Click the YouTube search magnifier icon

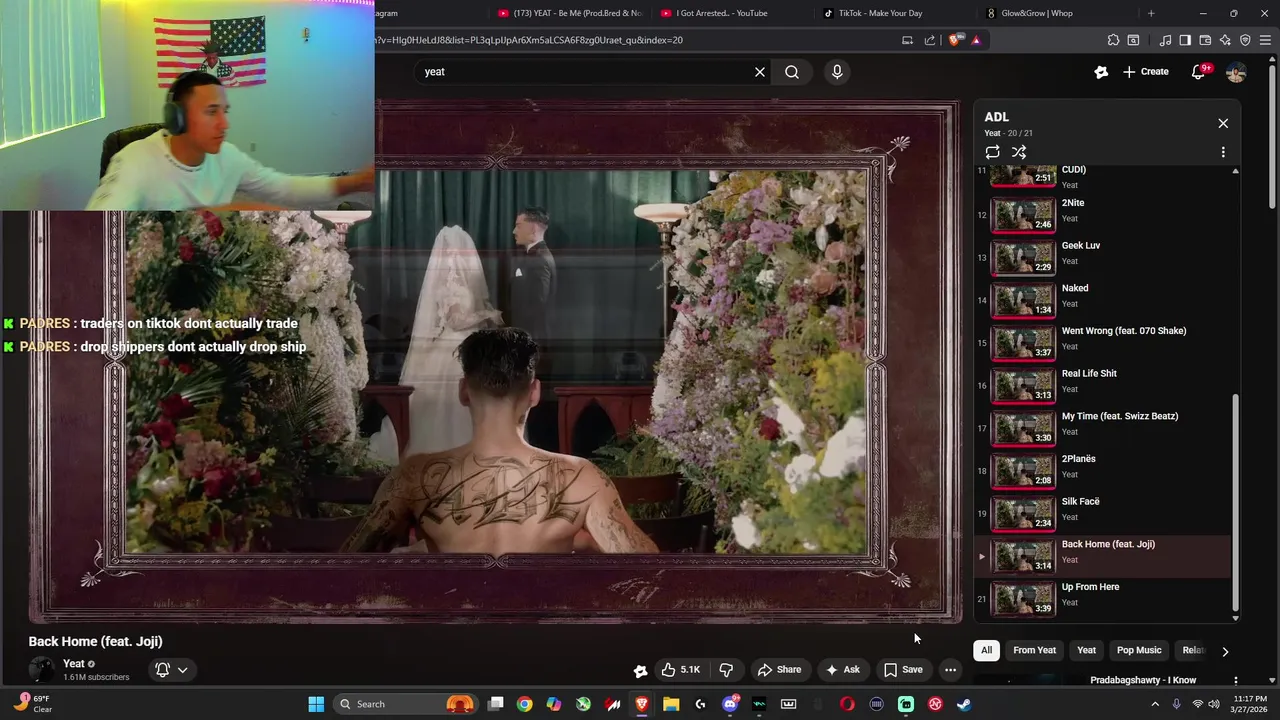coord(791,72)
